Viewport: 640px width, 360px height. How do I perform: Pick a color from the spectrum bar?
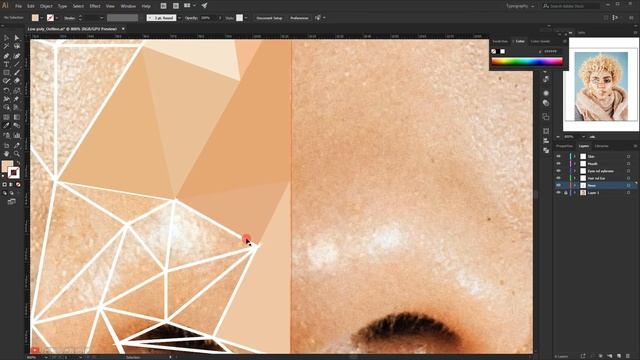click(527, 61)
